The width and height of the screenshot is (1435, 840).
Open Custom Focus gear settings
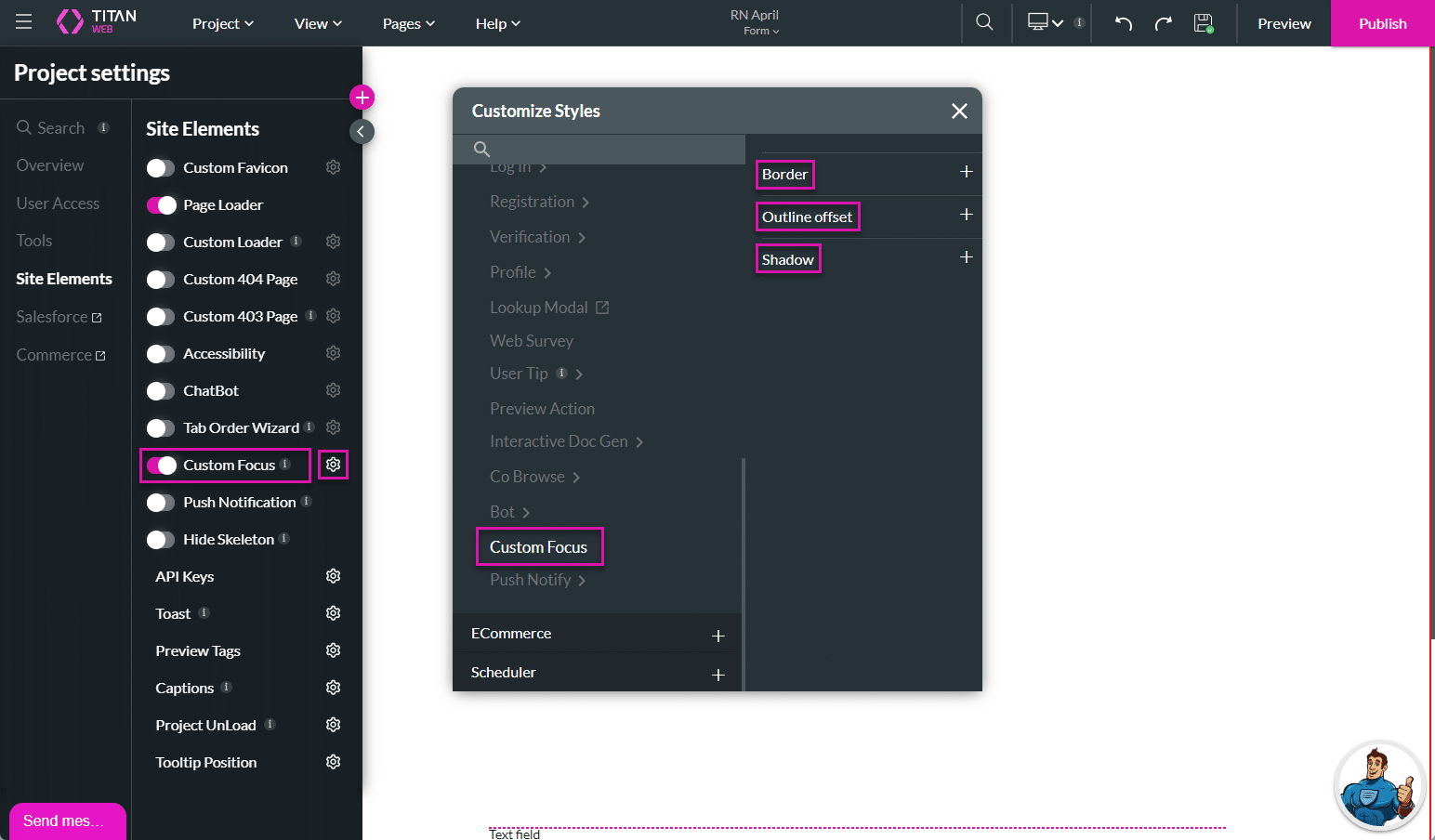(x=333, y=465)
